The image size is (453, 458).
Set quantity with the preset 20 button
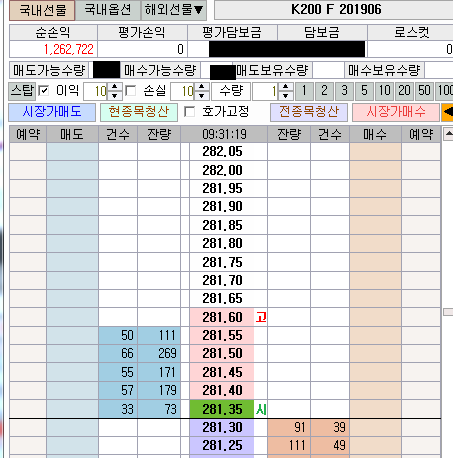pos(404,91)
